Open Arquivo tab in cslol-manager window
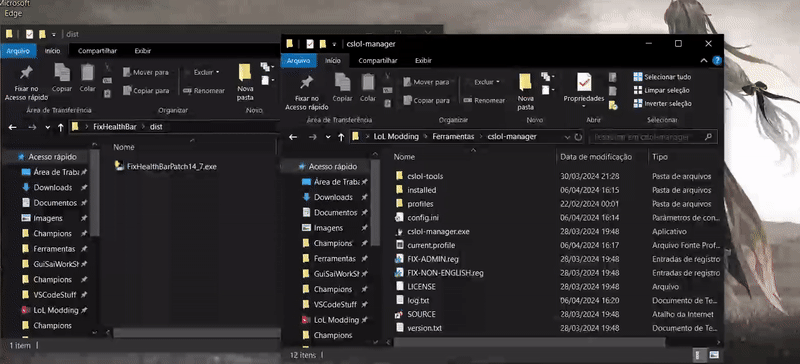The width and height of the screenshot is (800, 364). click(298, 61)
